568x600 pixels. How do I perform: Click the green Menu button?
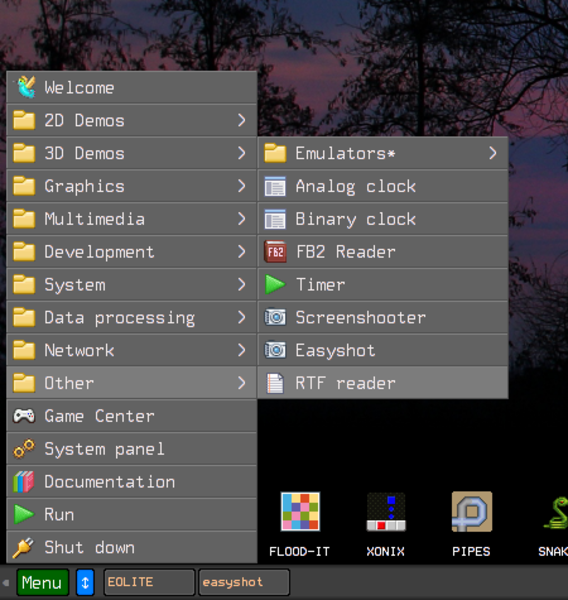pyautogui.click(x=42, y=582)
